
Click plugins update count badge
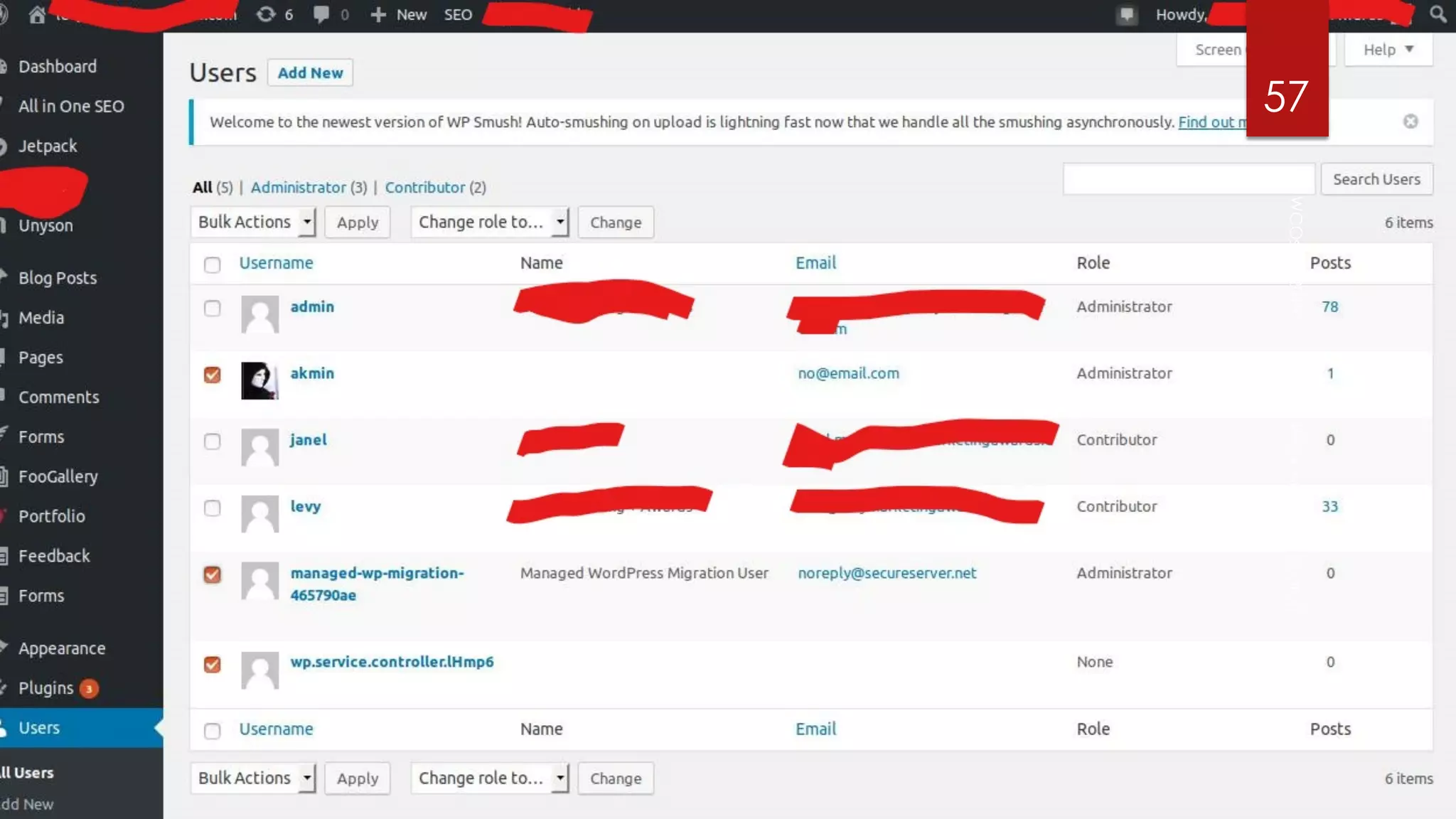click(89, 688)
